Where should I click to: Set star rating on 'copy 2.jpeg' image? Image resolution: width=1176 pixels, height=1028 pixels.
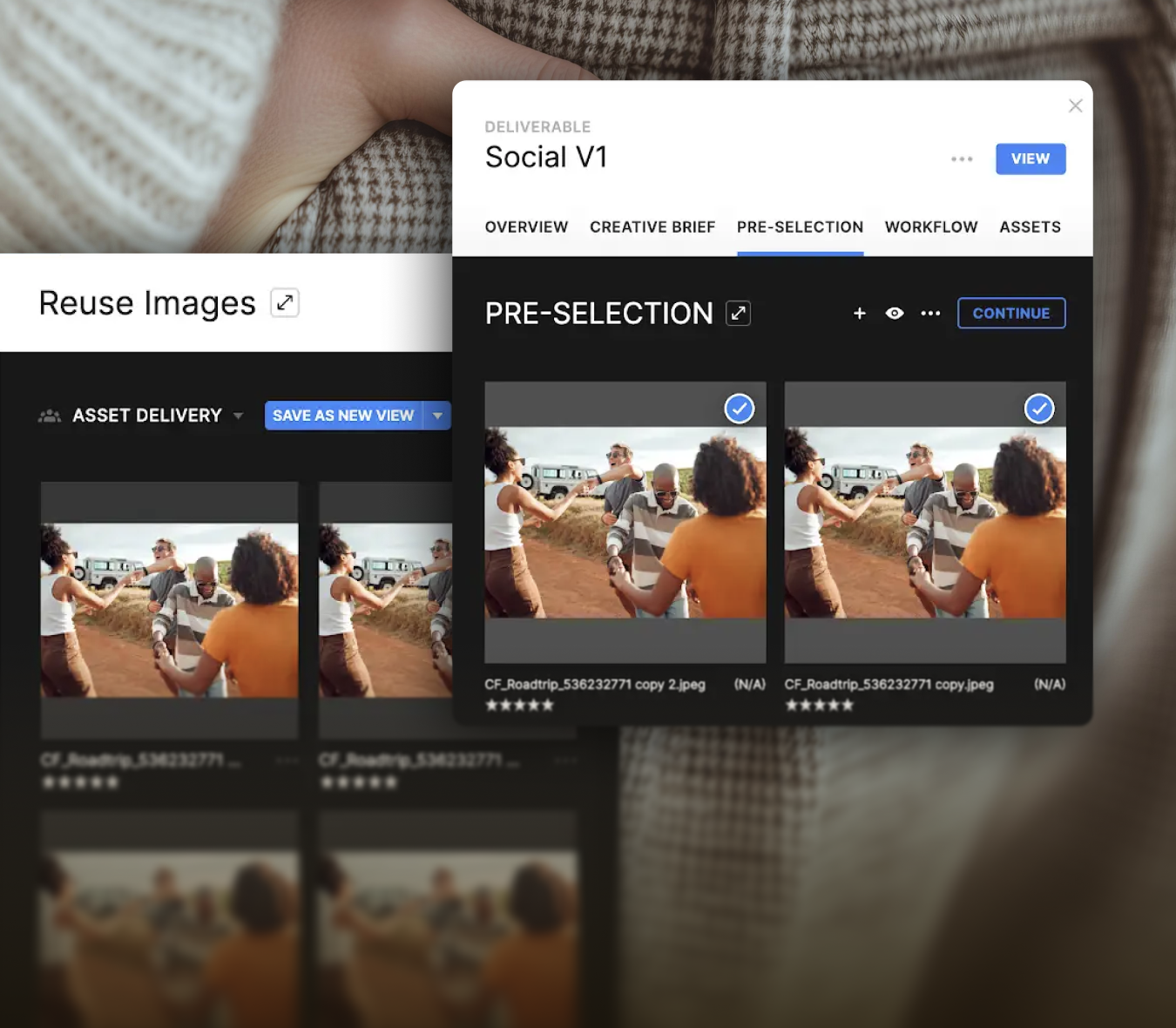tap(519, 706)
